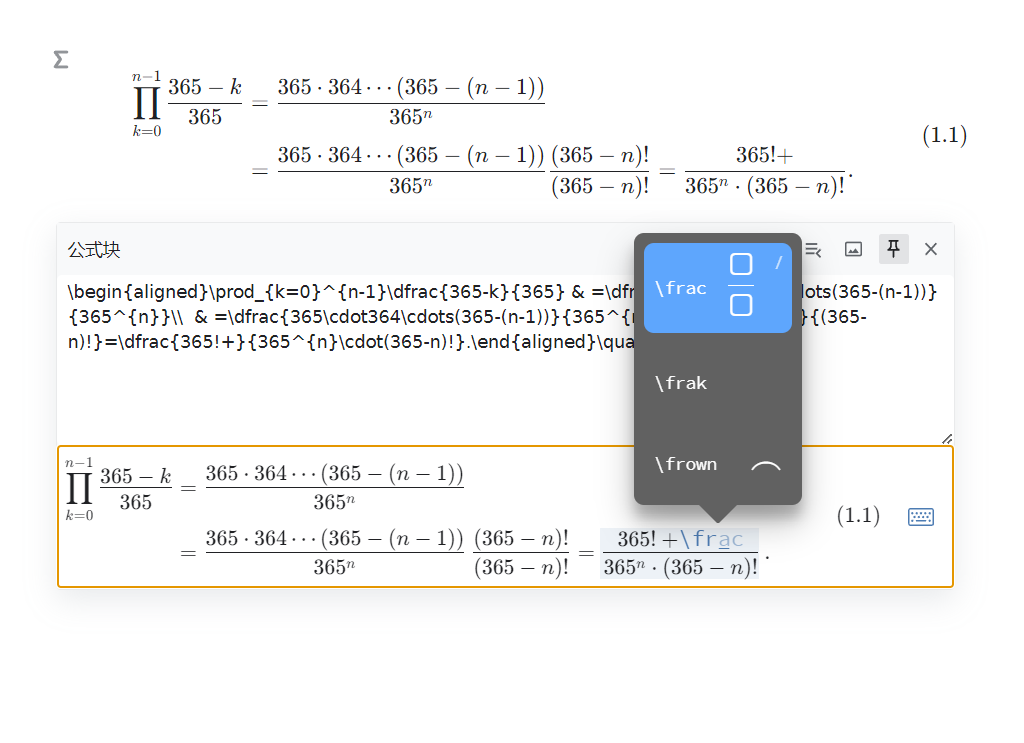Open the insert image icon
Image resolution: width=1024 pixels, height=743 pixels.
[x=853, y=249]
